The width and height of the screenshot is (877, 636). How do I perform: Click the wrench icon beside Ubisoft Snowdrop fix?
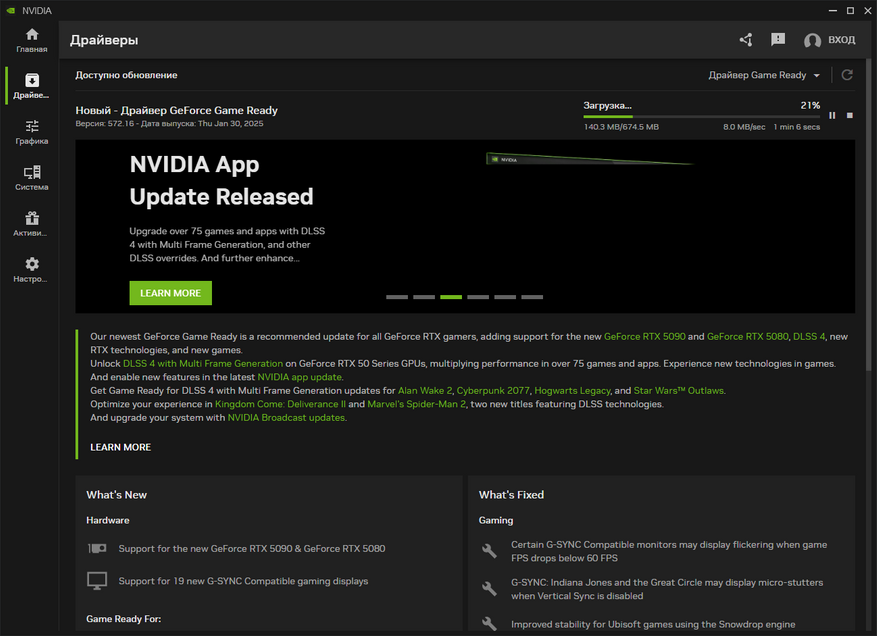point(489,624)
